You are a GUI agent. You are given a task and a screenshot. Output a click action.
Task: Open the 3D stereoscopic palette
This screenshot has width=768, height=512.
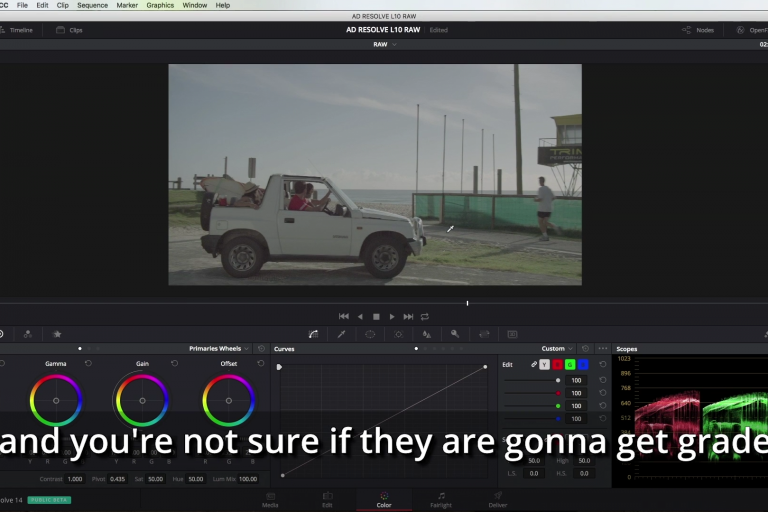pos(512,334)
